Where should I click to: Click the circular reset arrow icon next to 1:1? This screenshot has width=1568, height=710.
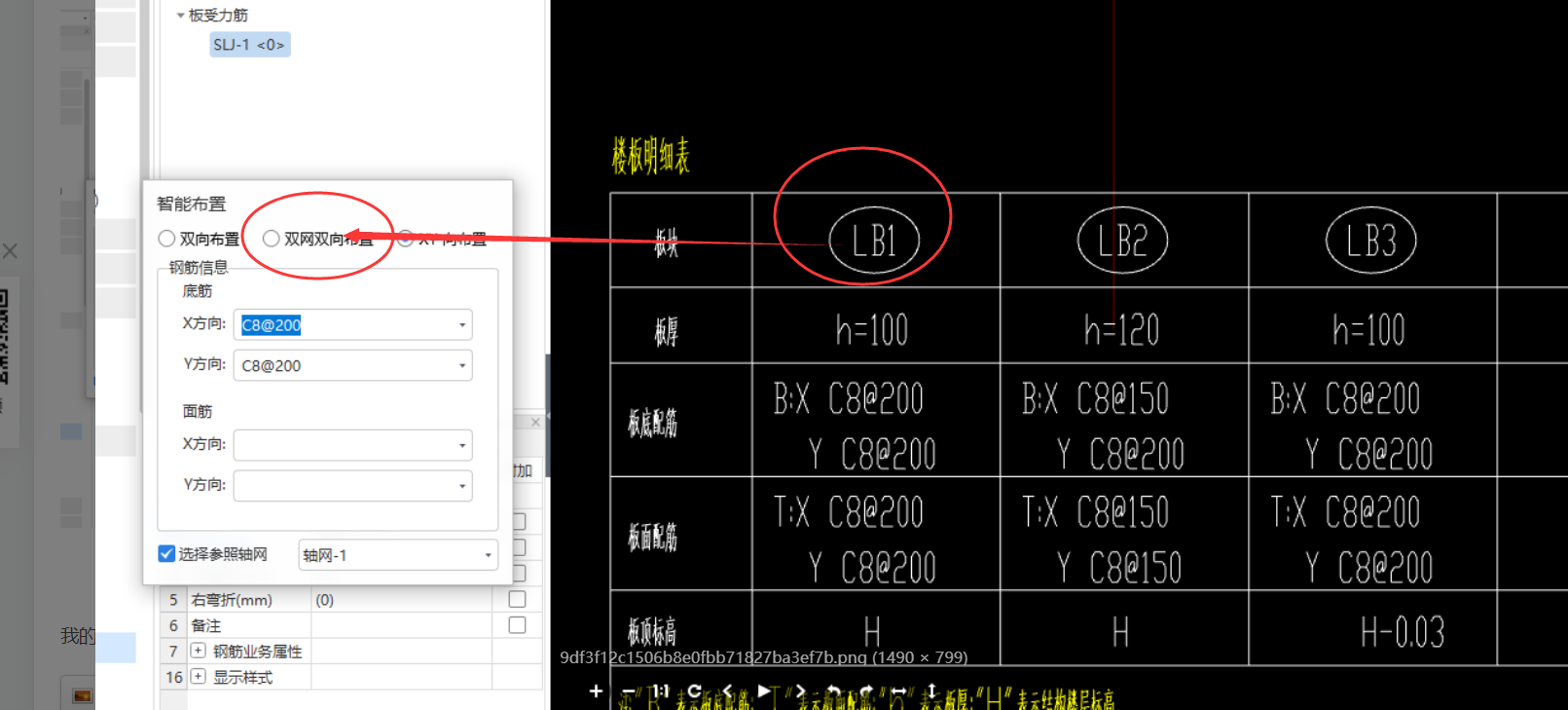click(694, 691)
